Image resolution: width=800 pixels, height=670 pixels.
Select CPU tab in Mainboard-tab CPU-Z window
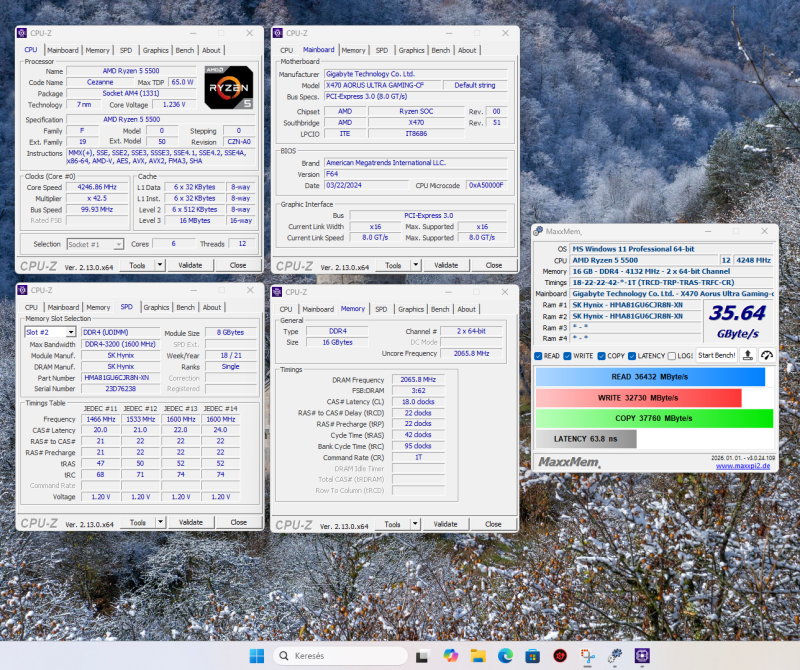(x=286, y=50)
